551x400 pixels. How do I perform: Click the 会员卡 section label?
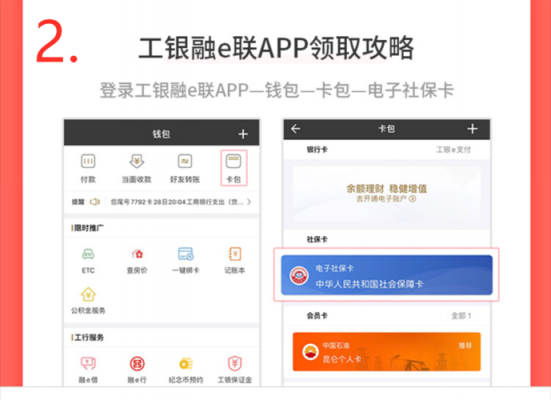click(x=317, y=316)
